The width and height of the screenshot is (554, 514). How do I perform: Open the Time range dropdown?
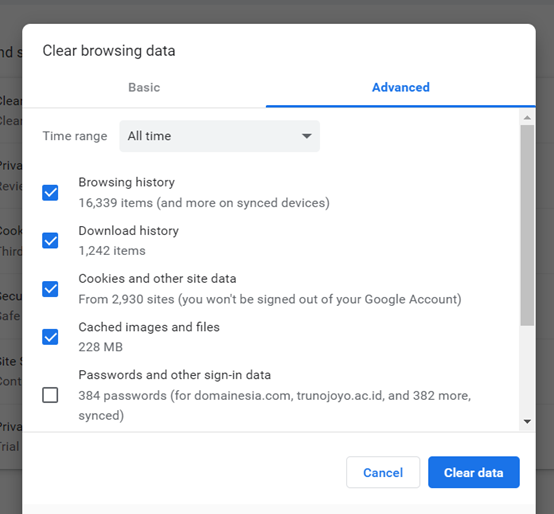tap(219, 136)
